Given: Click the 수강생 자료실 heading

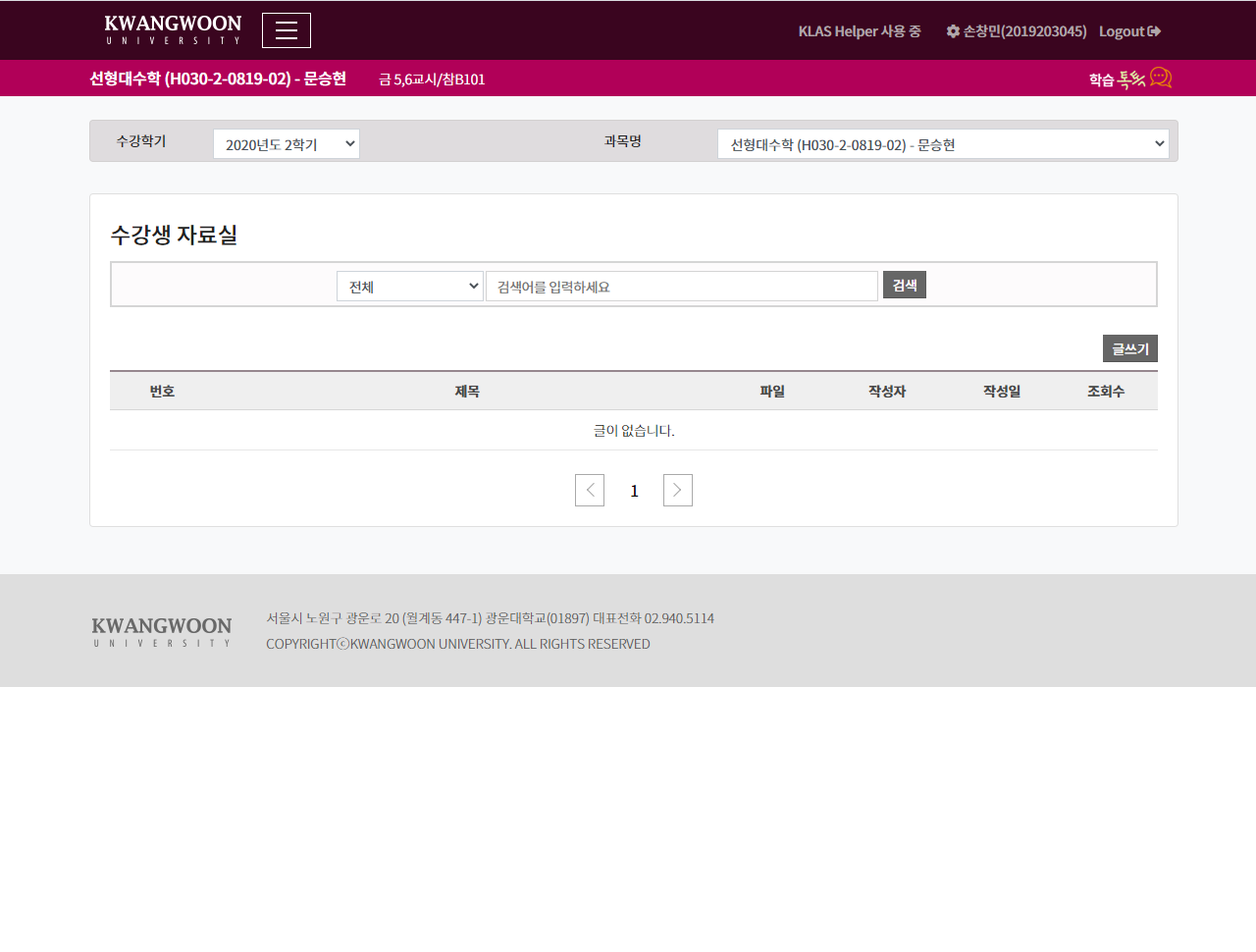Looking at the screenshot, I should coord(174,235).
